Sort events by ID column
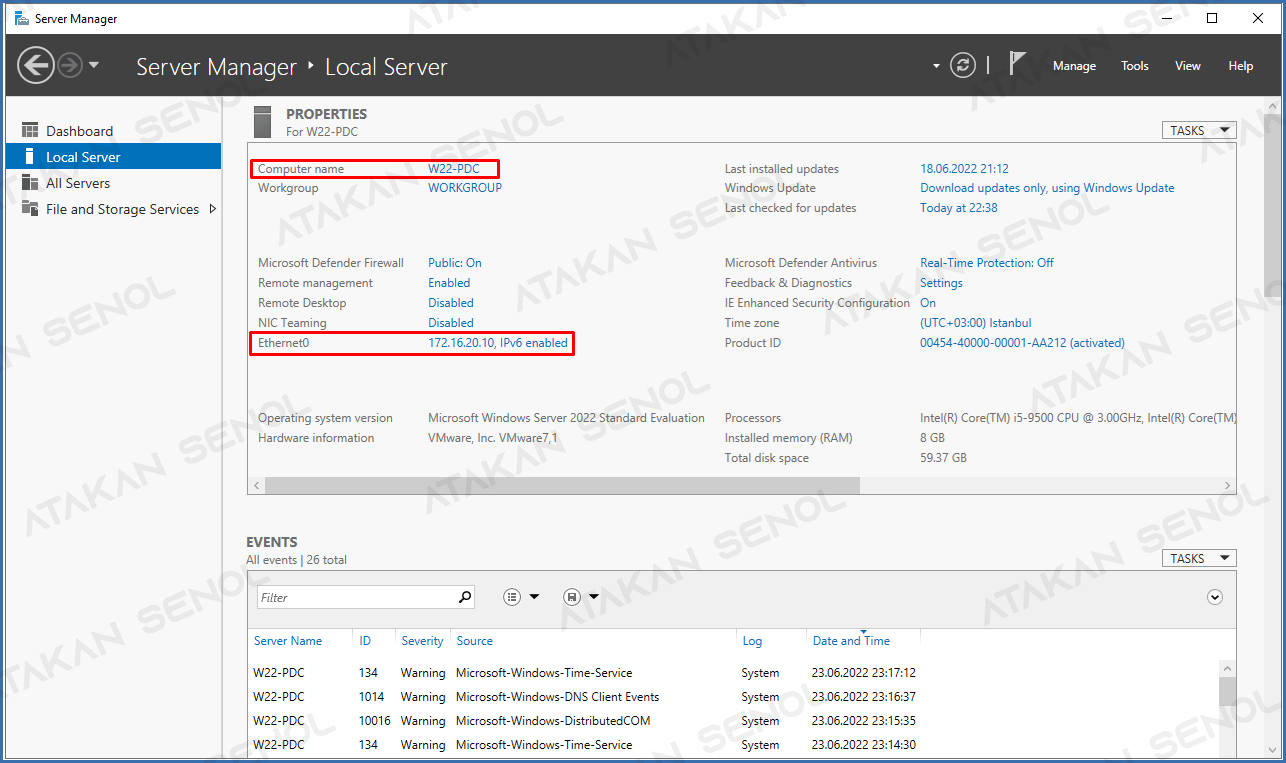Viewport: 1286px width, 763px height. [365, 641]
